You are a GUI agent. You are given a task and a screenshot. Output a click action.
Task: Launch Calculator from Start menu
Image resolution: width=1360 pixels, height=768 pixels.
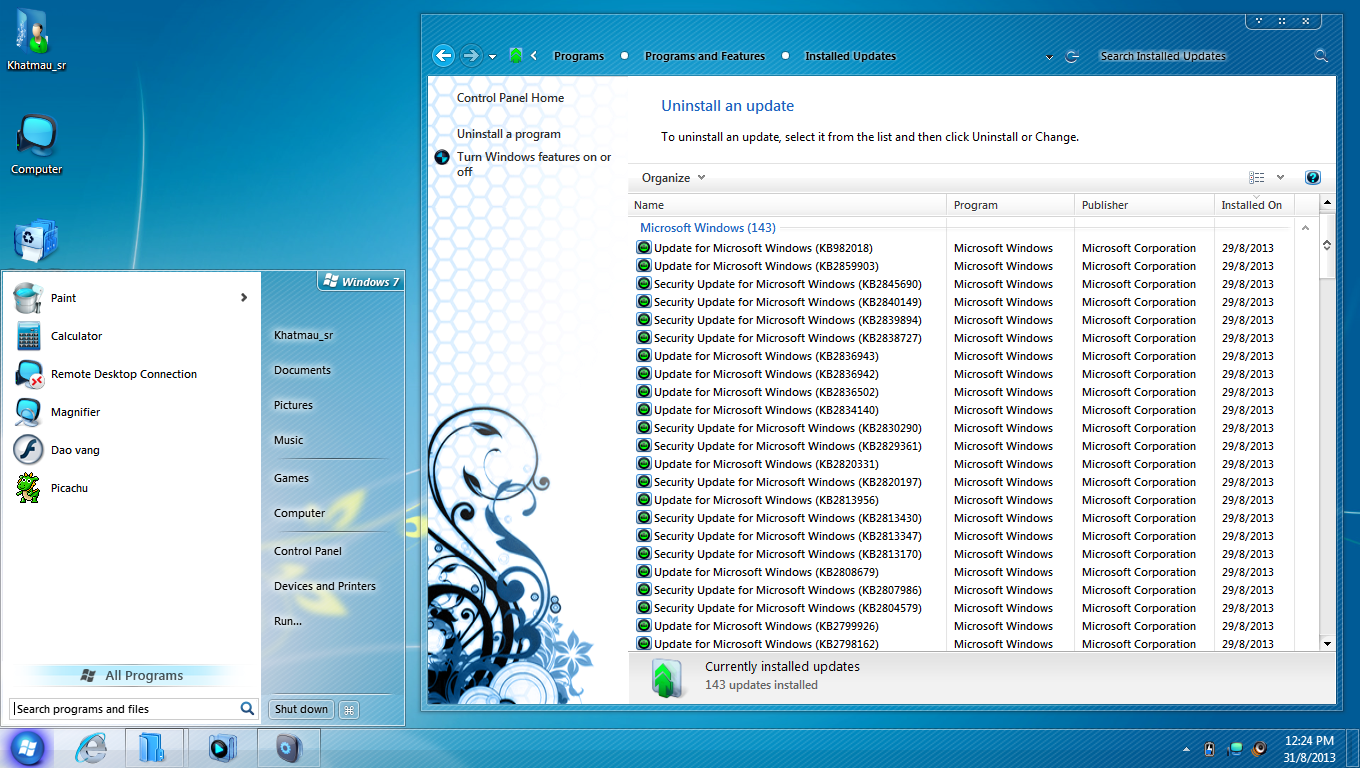[130, 336]
